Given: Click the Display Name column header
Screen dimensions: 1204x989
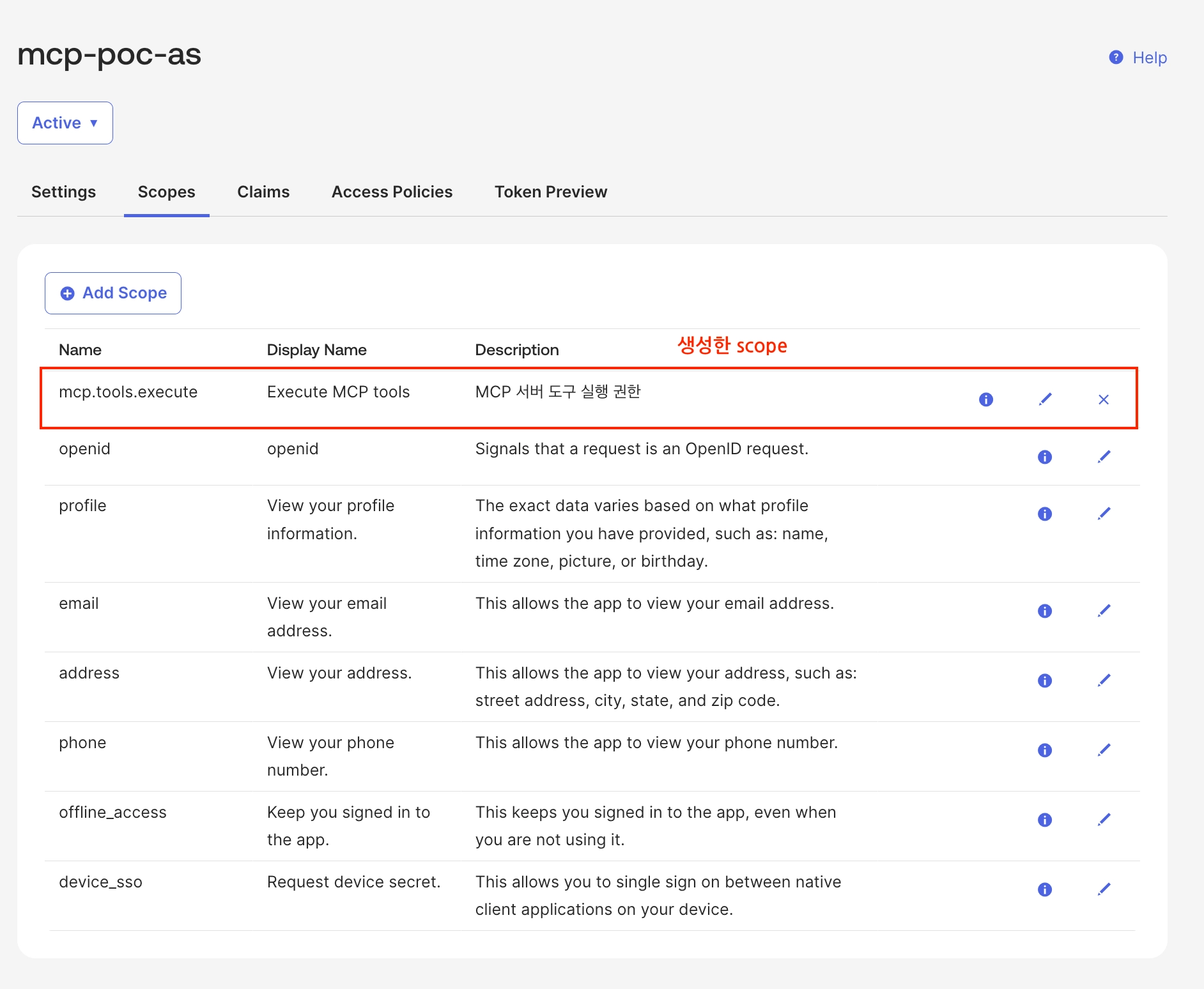Looking at the screenshot, I should pyautogui.click(x=317, y=350).
